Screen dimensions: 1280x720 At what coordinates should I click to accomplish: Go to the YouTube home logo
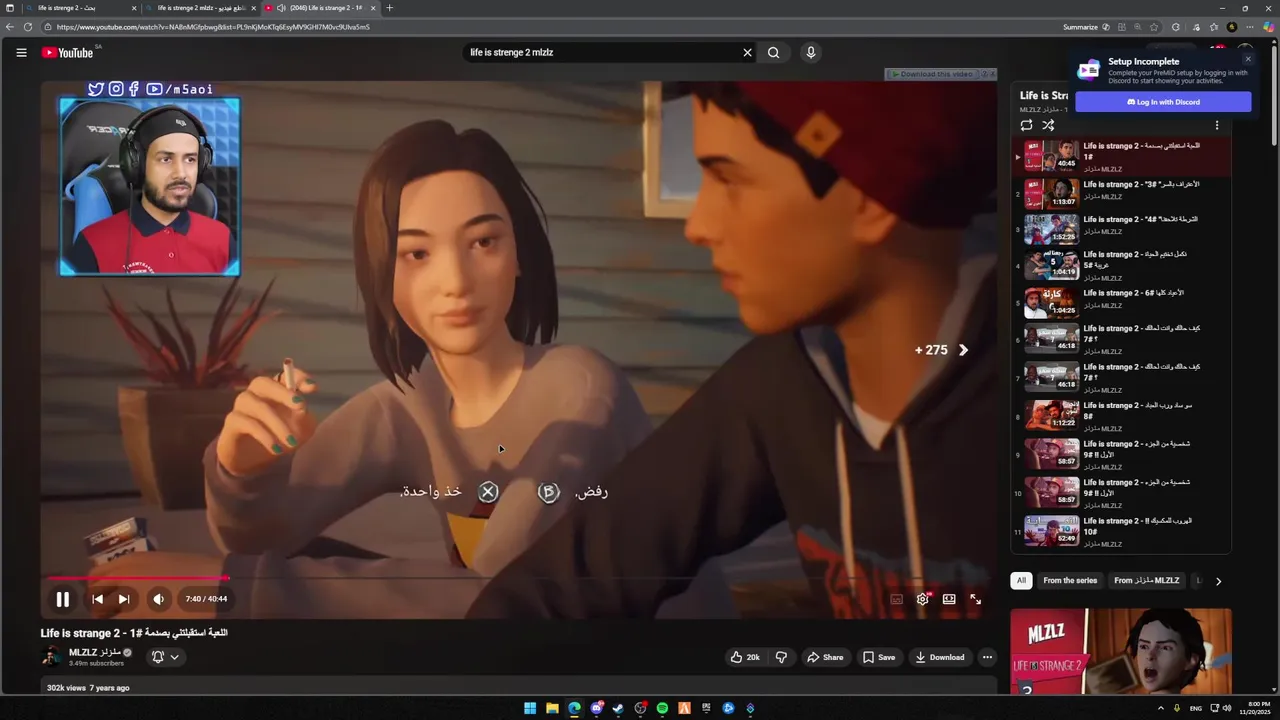tap(67, 53)
